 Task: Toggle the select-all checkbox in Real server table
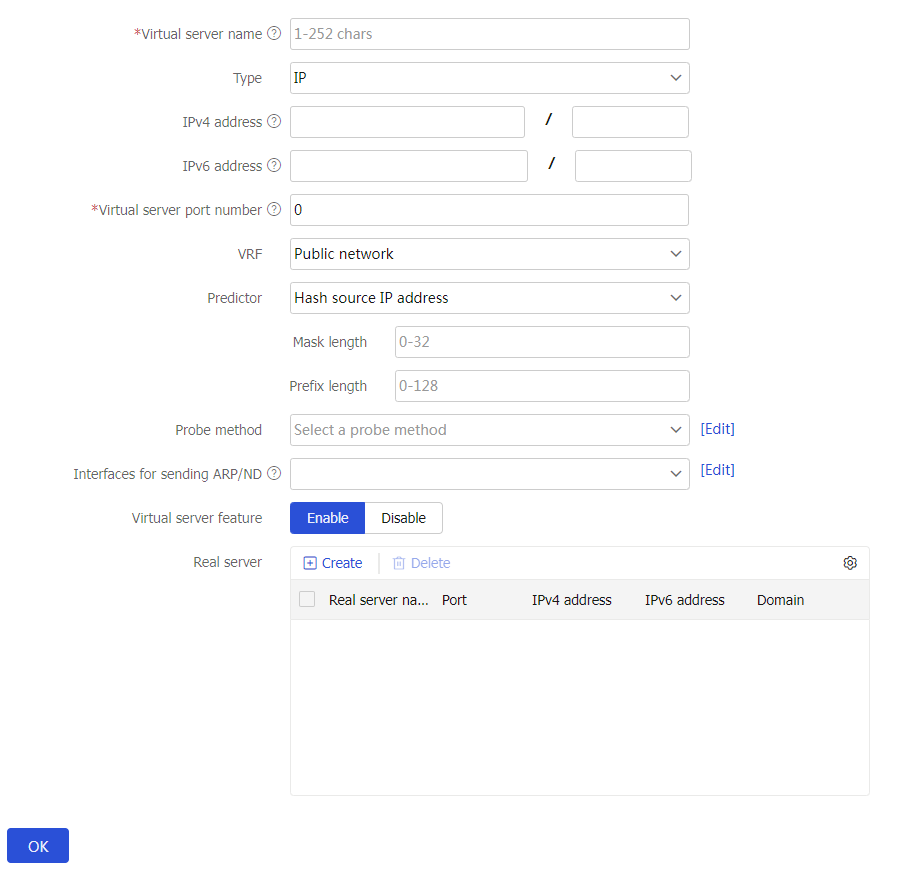coord(307,599)
